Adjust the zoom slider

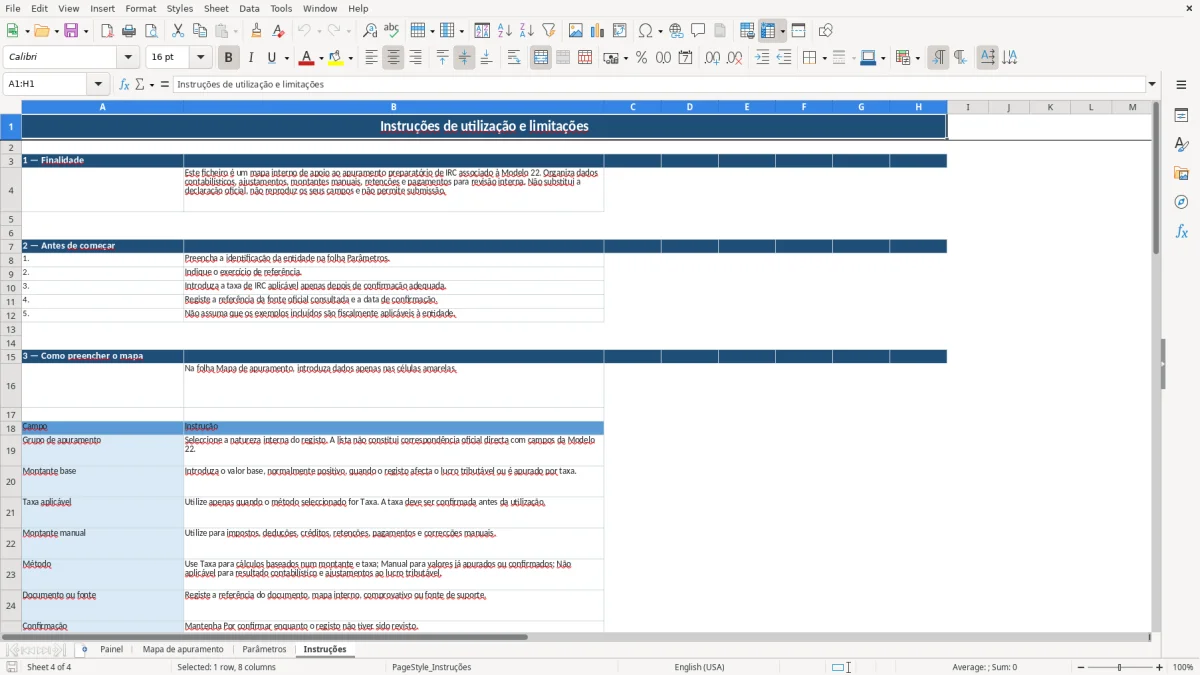(x=1120, y=667)
